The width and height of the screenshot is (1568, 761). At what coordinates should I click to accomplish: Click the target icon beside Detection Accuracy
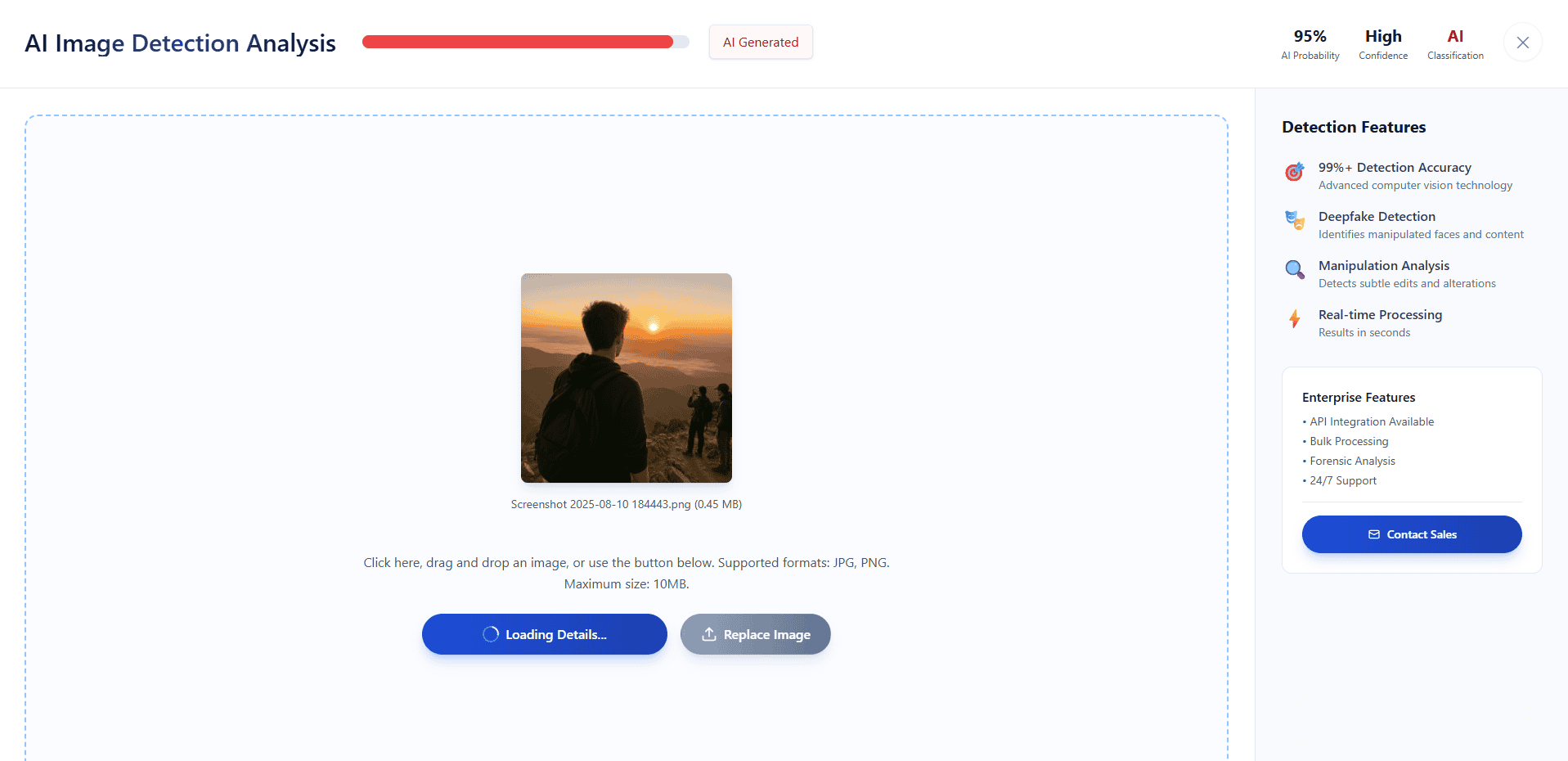pos(1294,172)
